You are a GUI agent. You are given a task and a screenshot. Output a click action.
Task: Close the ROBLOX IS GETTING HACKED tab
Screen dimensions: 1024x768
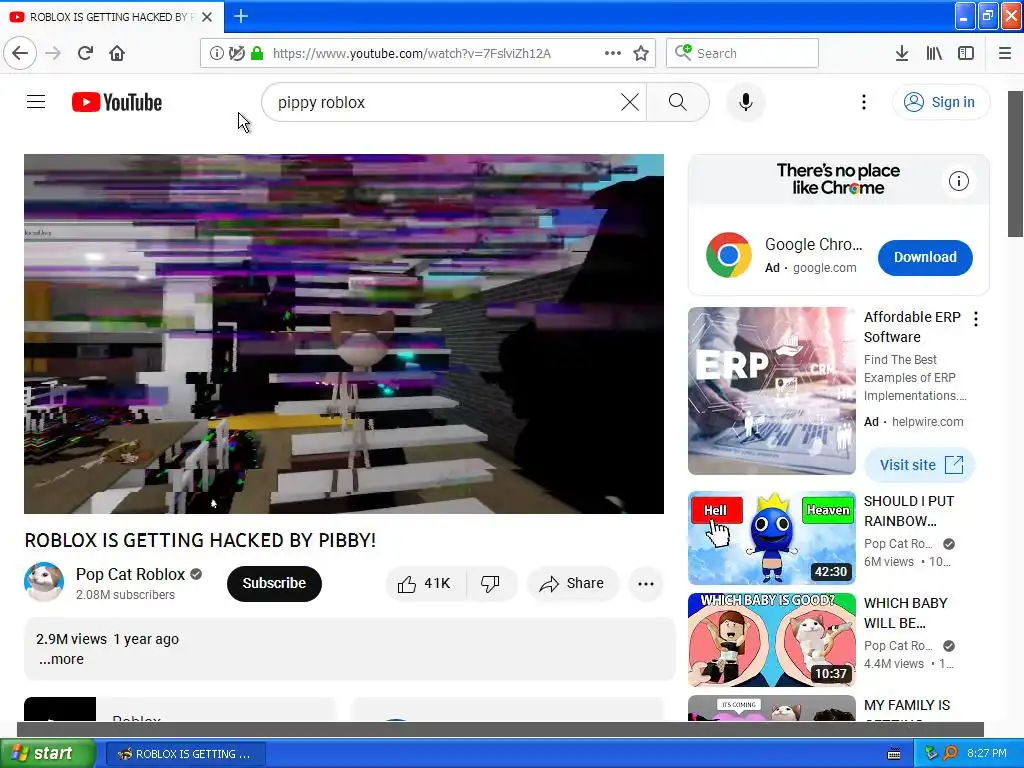(x=207, y=17)
